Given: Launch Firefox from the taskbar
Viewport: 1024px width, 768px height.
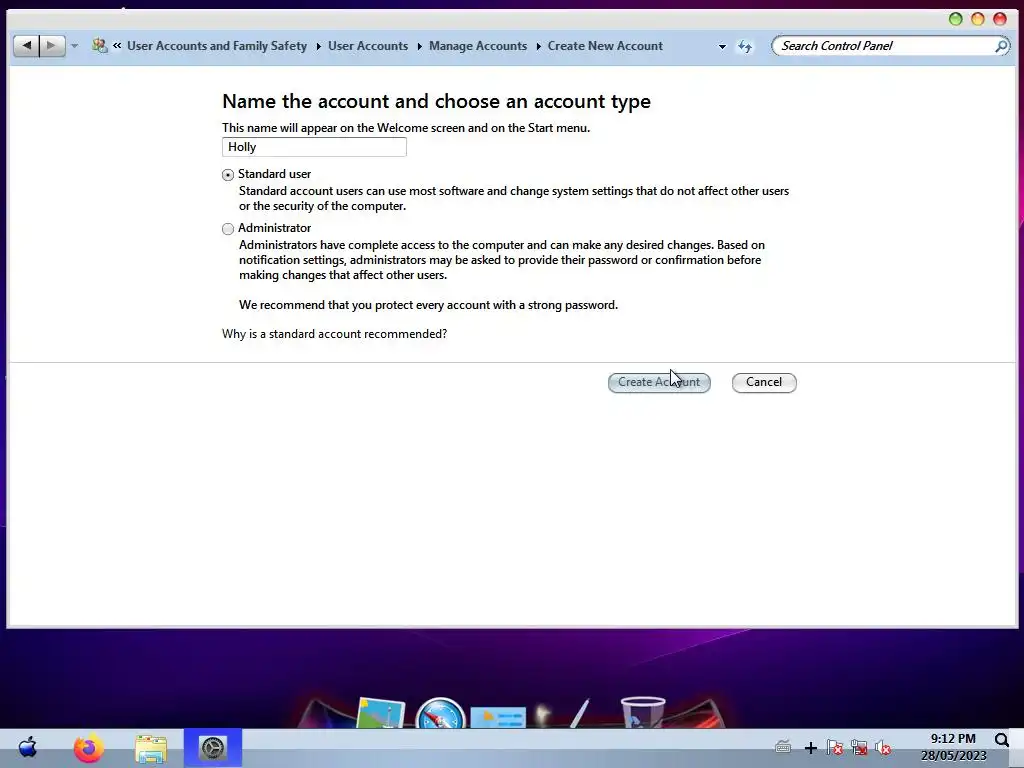Looking at the screenshot, I should point(89,748).
